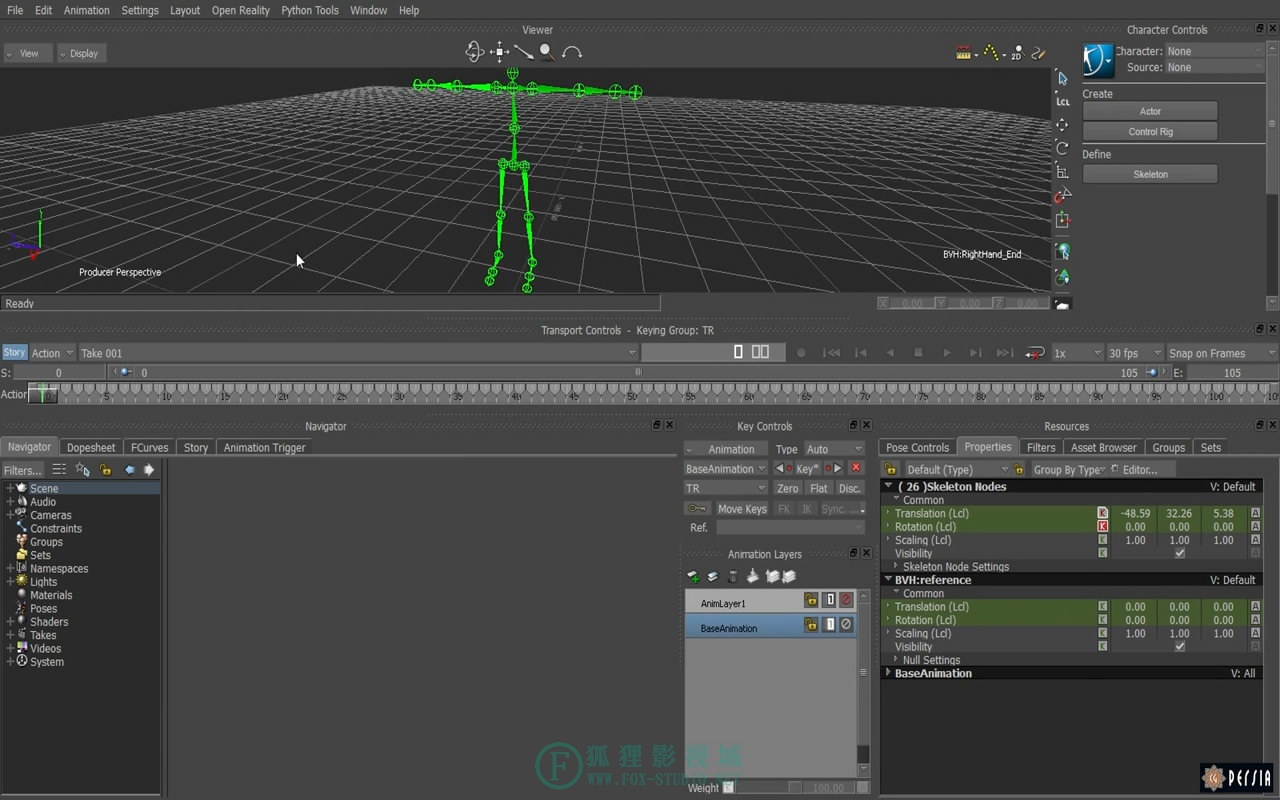Image resolution: width=1280 pixels, height=800 pixels.
Task: Expand the BaseAnimation properties section
Action: point(888,673)
